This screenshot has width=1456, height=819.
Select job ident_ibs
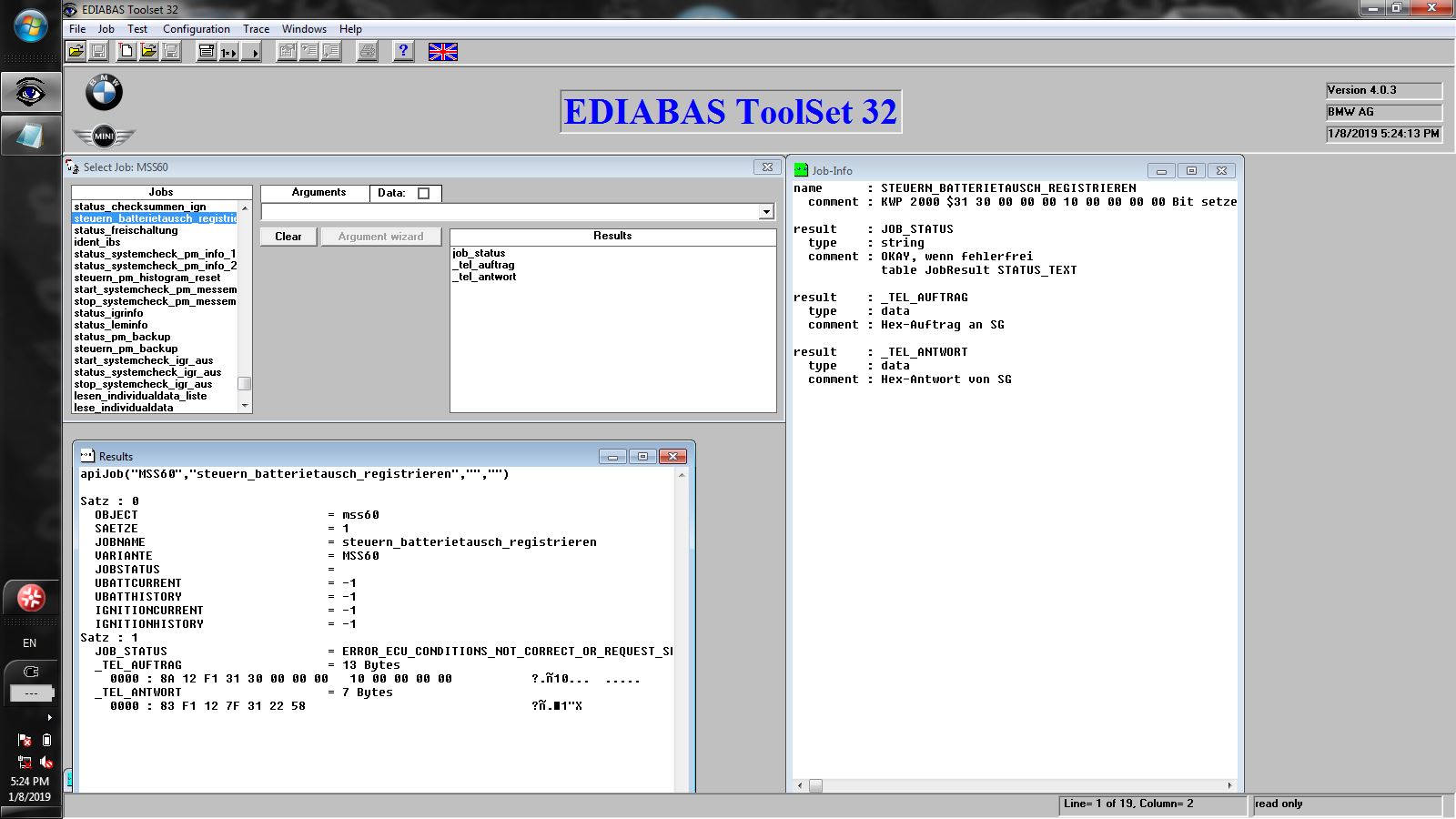tap(96, 242)
